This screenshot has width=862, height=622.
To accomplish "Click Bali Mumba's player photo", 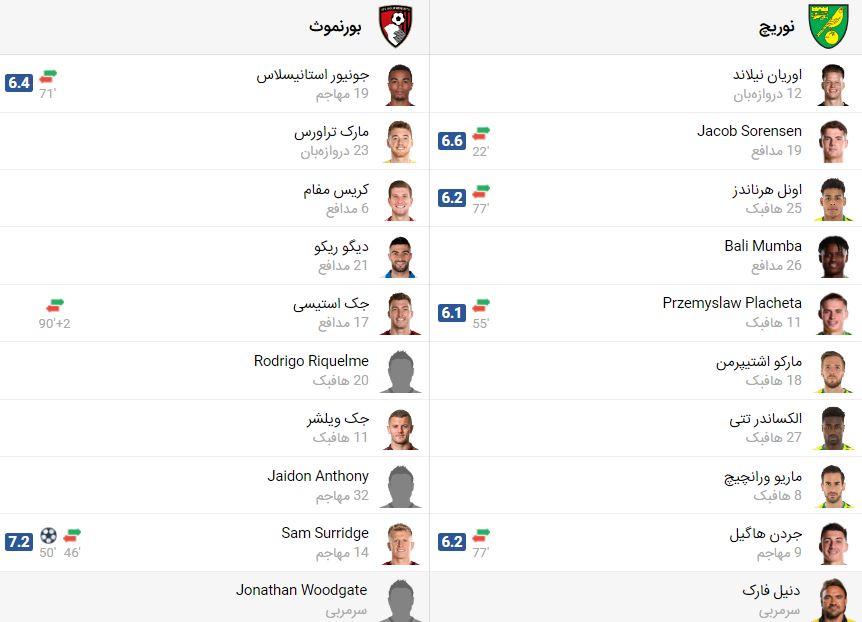I will 833,256.
